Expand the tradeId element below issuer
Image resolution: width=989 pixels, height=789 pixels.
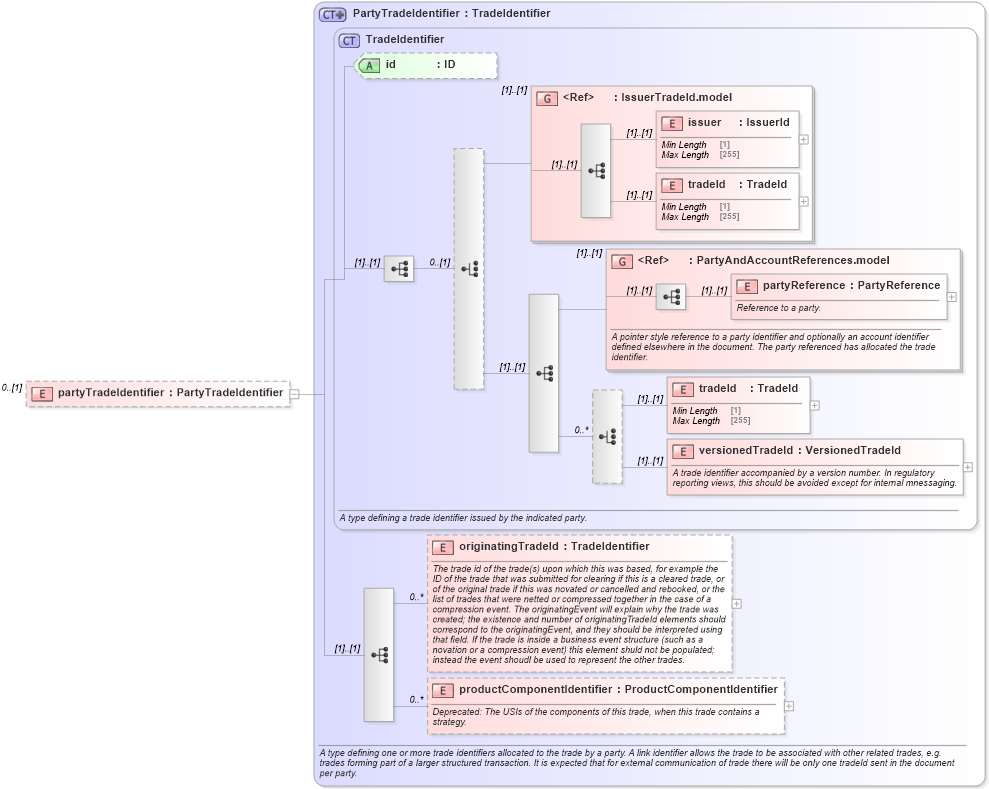click(x=804, y=201)
